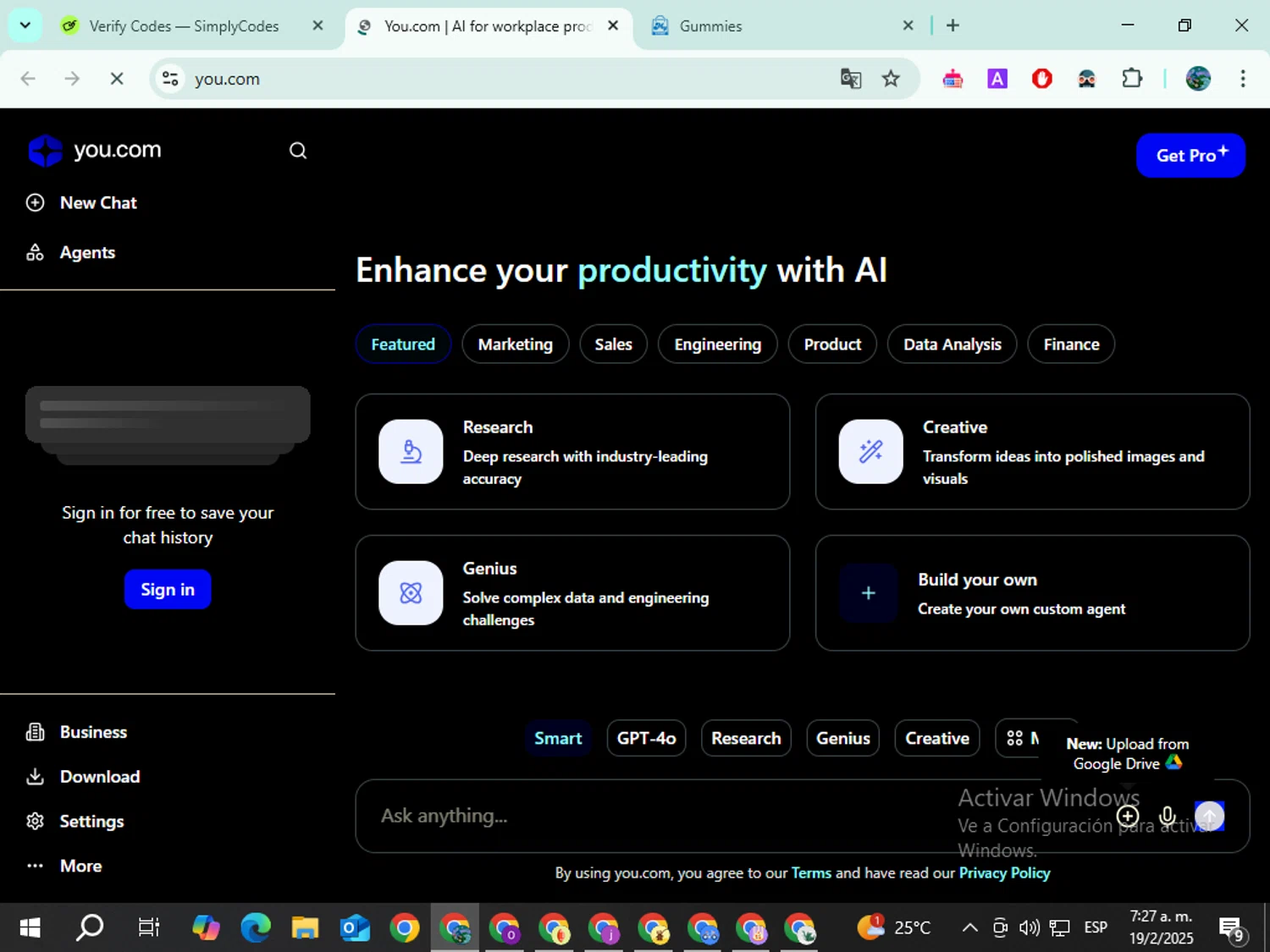Open the tab search dropdown arrow
Image resolution: width=1270 pixels, height=952 pixels.
click(x=25, y=25)
